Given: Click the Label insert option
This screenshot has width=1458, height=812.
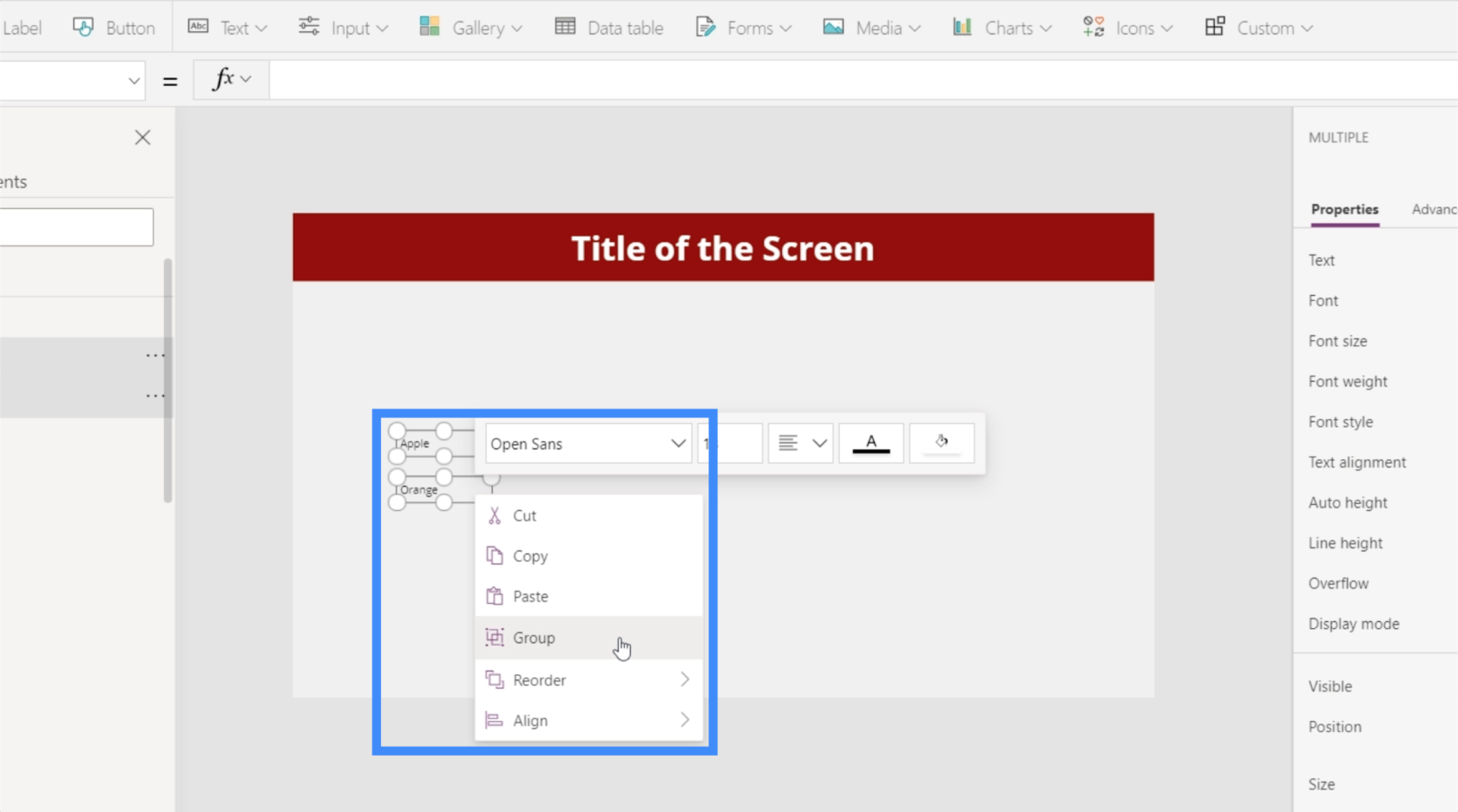Looking at the screenshot, I should point(21,28).
